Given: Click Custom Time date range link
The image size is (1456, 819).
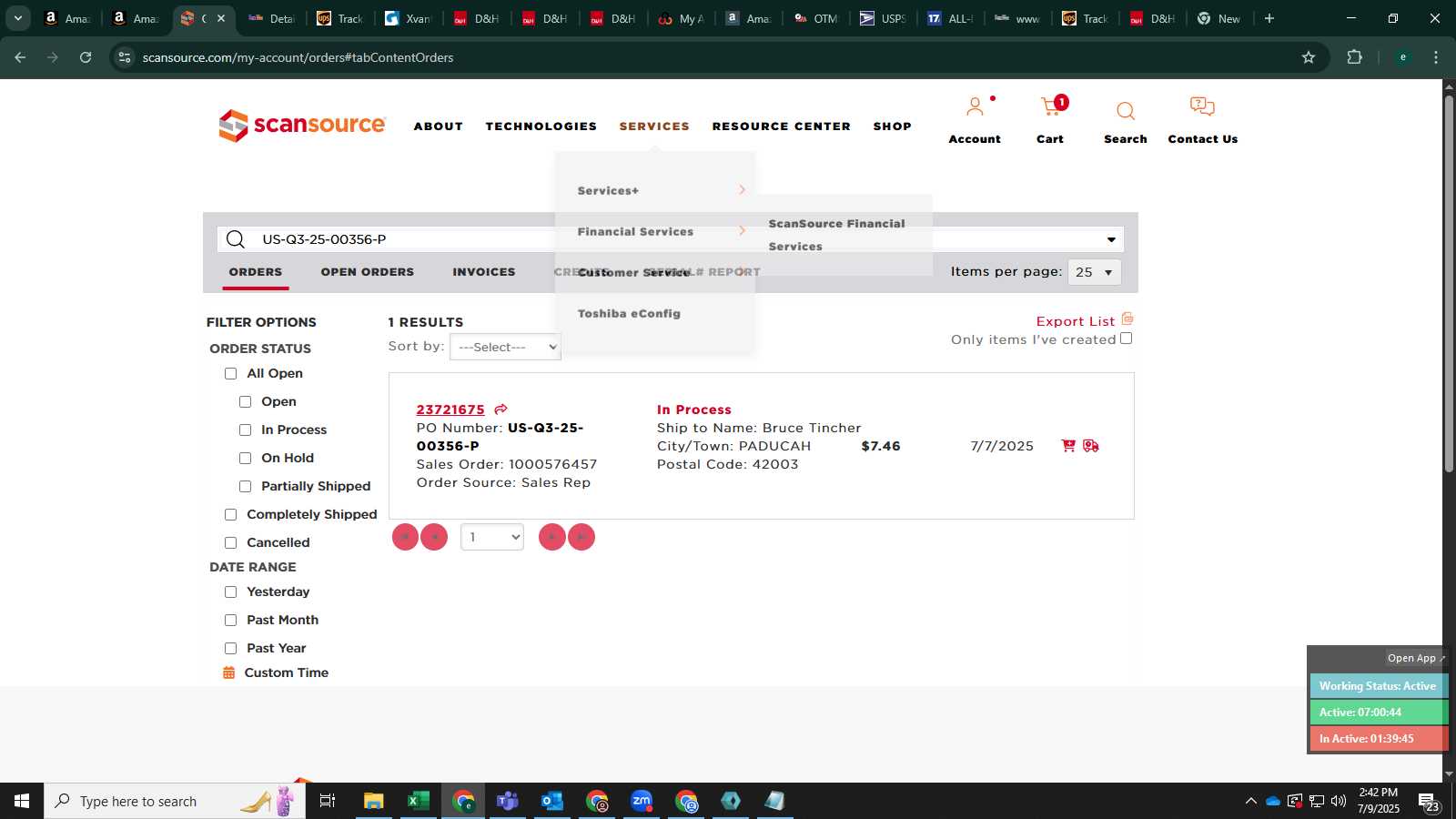Looking at the screenshot, I should [x=287, y=672].
